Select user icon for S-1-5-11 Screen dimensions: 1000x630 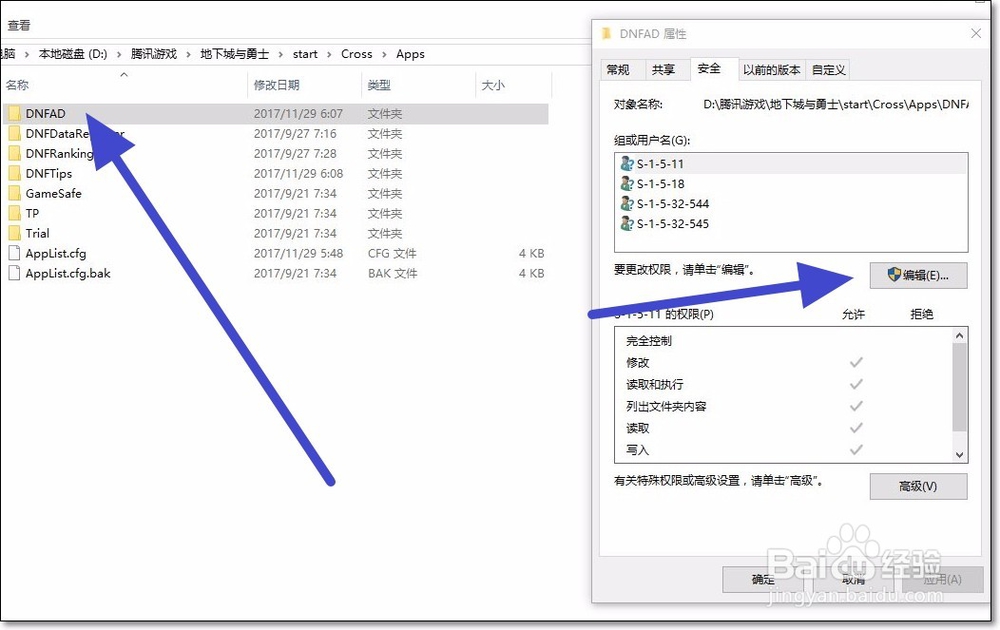coord(627,164)
